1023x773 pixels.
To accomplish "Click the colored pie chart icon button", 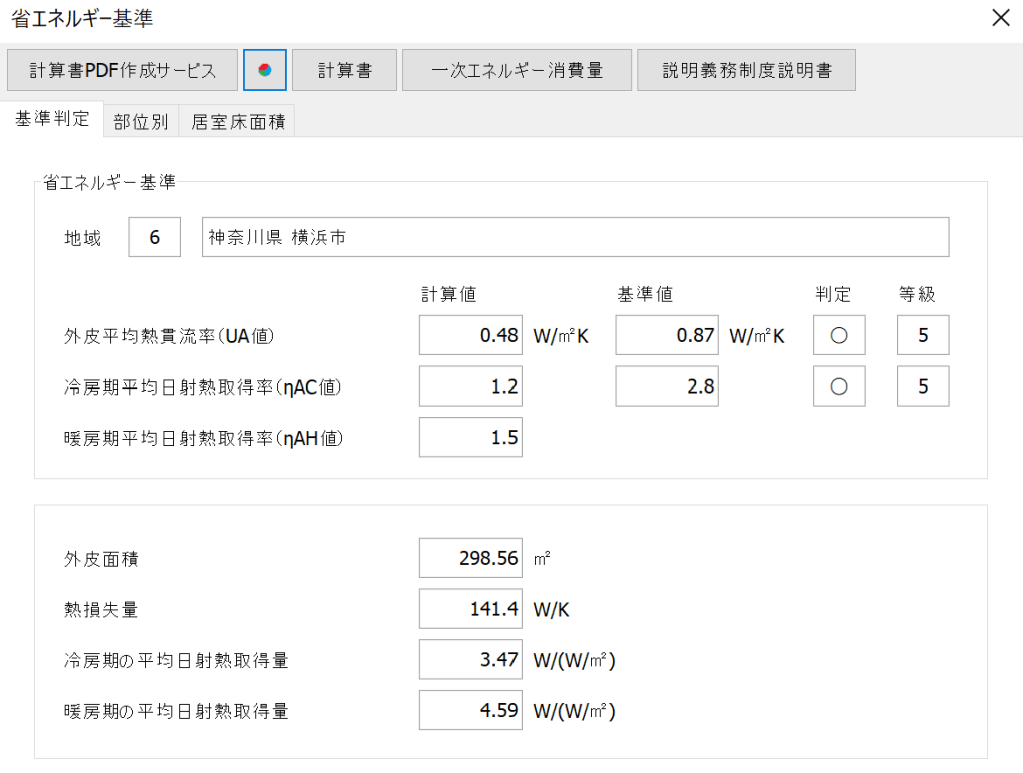I will click(x=265, y=70).
